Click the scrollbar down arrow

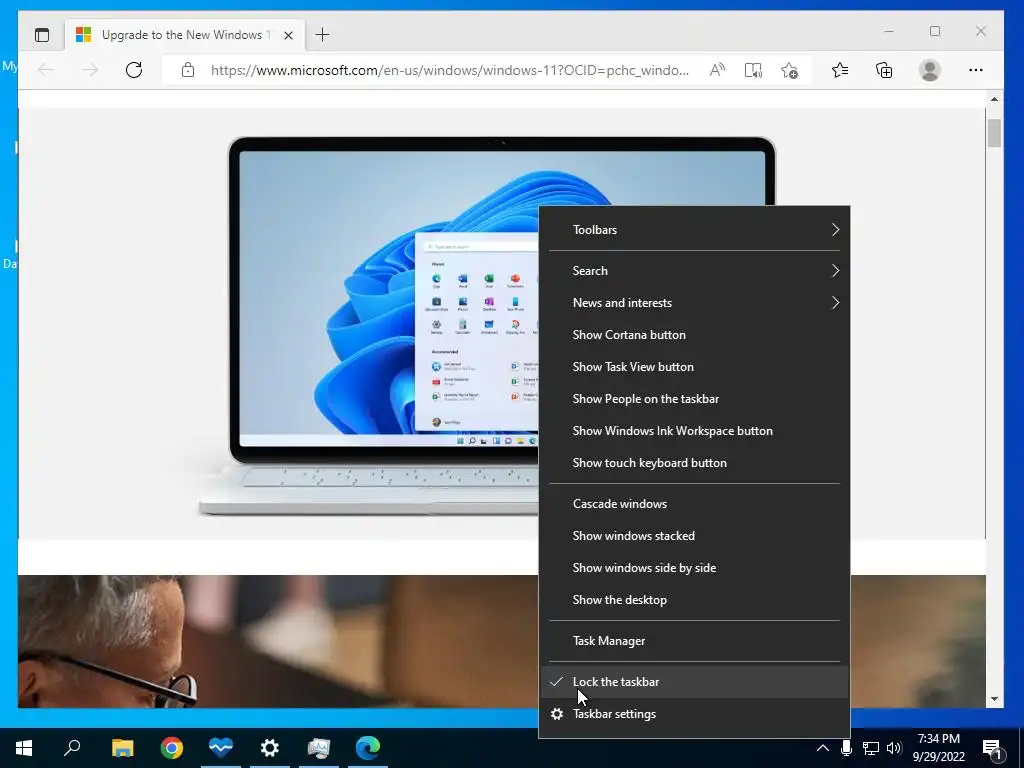pyautogui.click(x=994, y=699)
